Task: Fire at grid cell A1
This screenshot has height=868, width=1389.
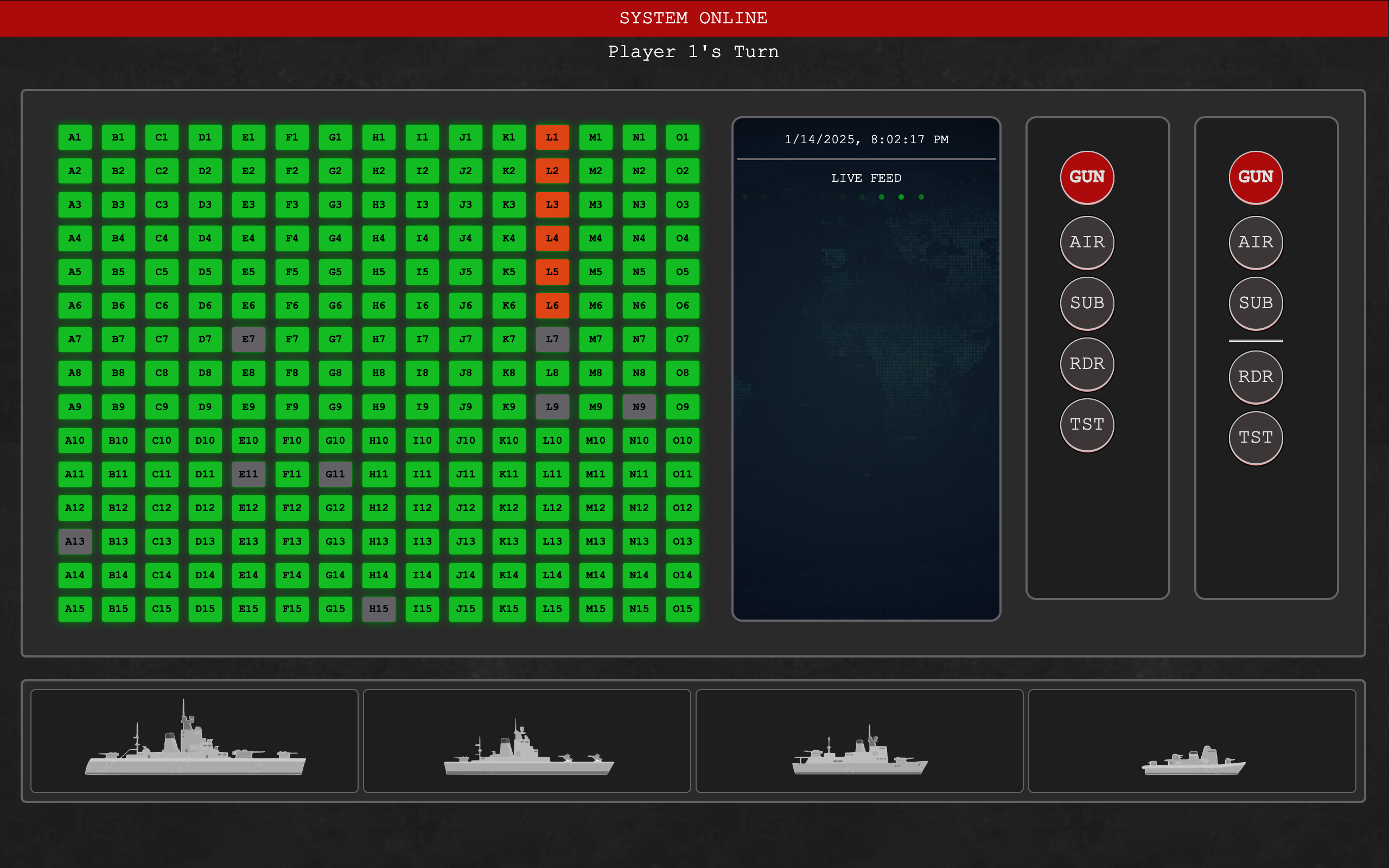Action: pos(75,137)
